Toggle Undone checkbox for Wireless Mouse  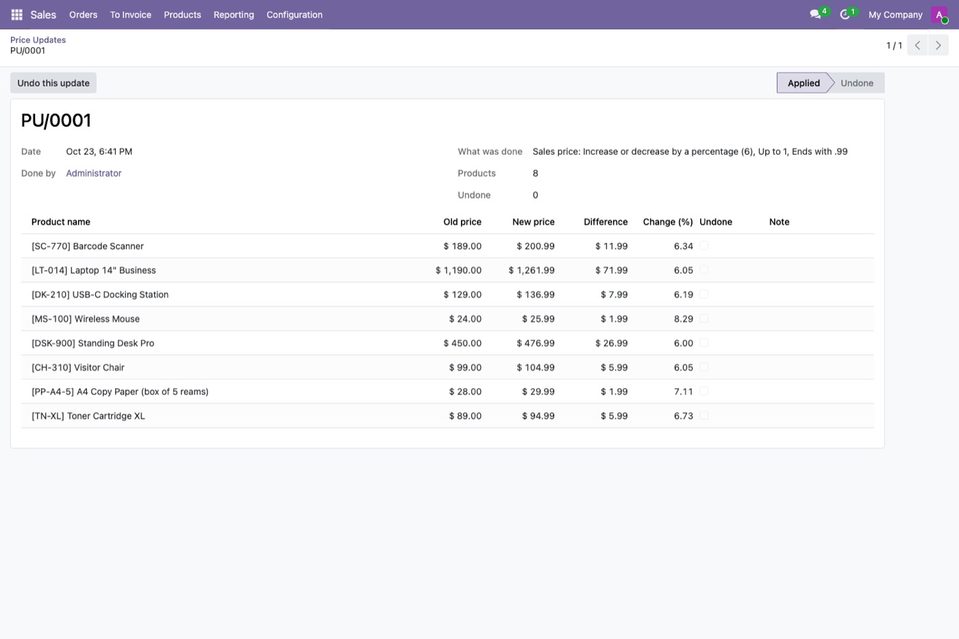[704, 319]
